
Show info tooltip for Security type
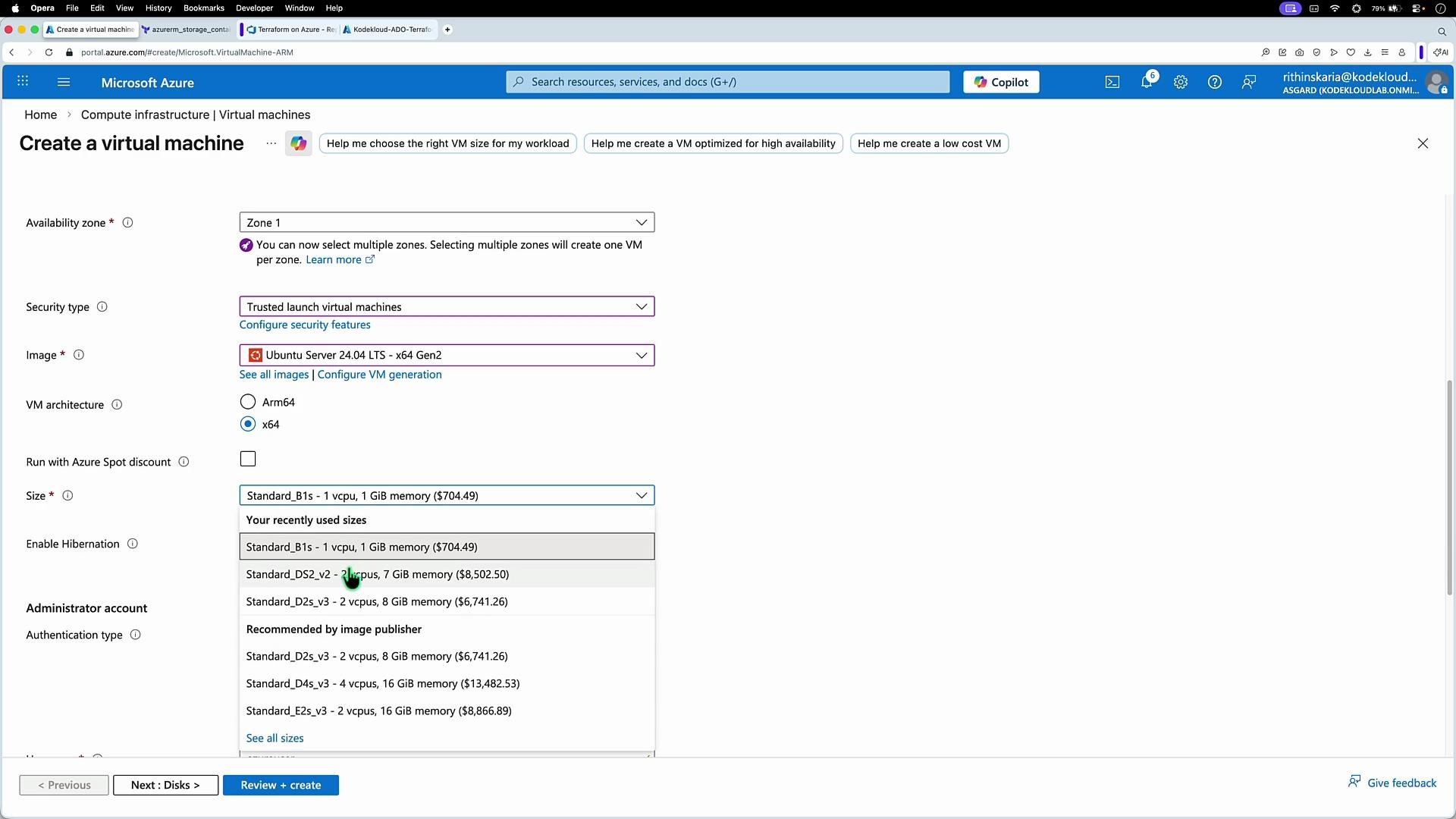click(x=102, y=307)
